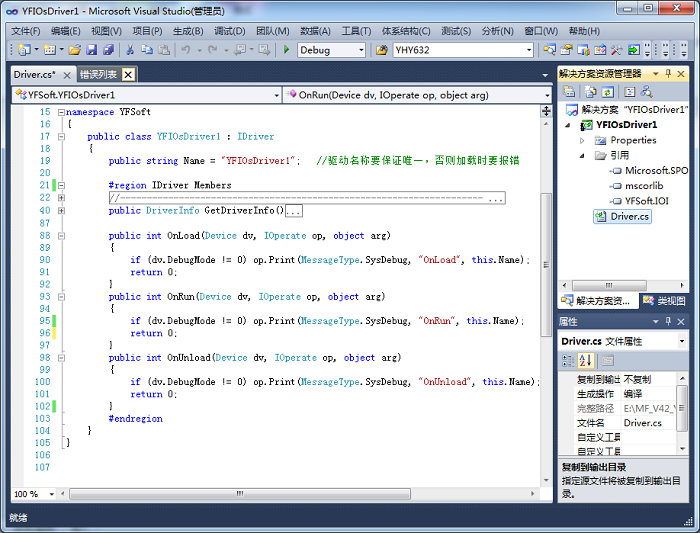Open the Debug configuration dropdown
The width and height of the screenshot is (700, 533).
click(x=361, y=50)
